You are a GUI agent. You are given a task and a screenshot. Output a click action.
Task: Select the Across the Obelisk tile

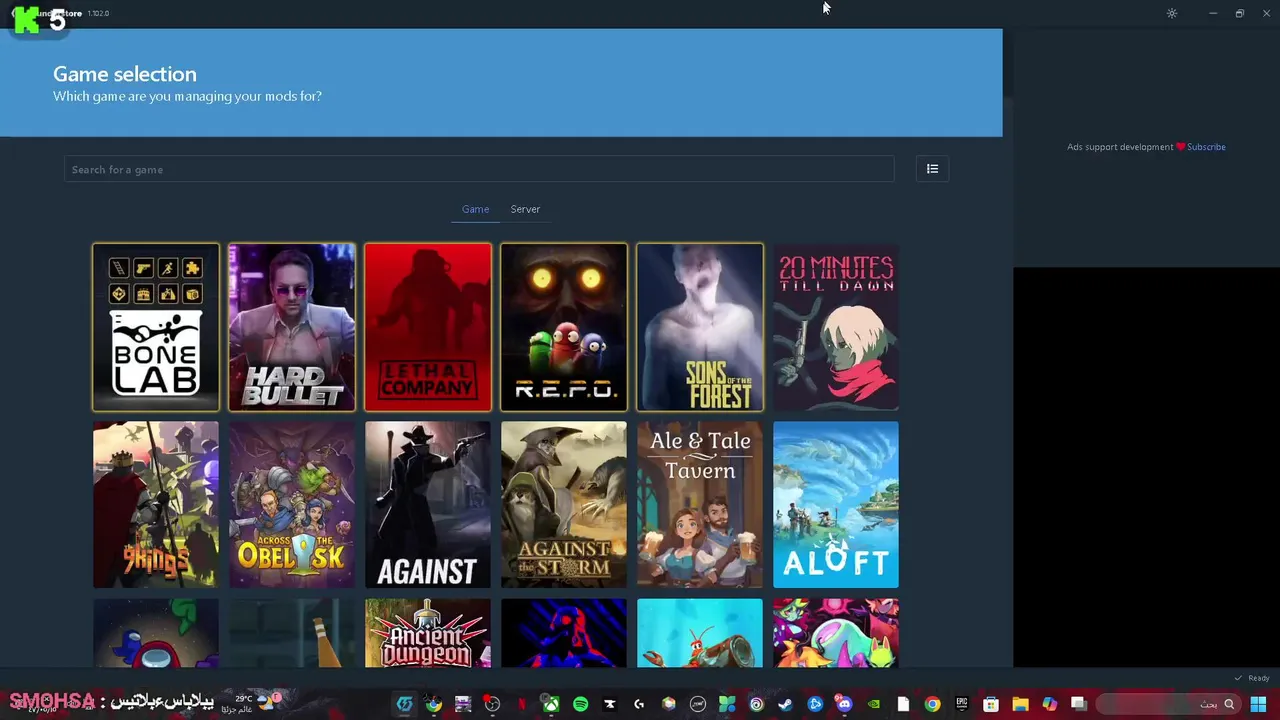coord(292,505)
